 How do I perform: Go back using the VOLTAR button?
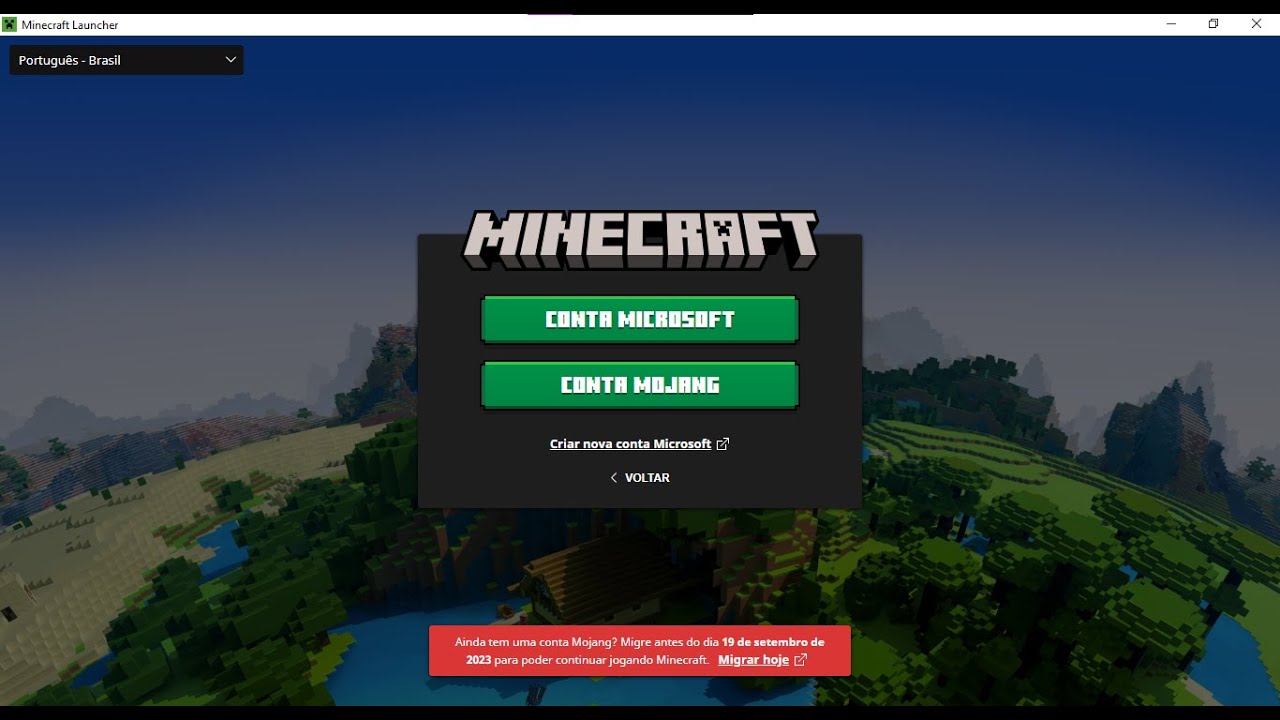[640, 478]
